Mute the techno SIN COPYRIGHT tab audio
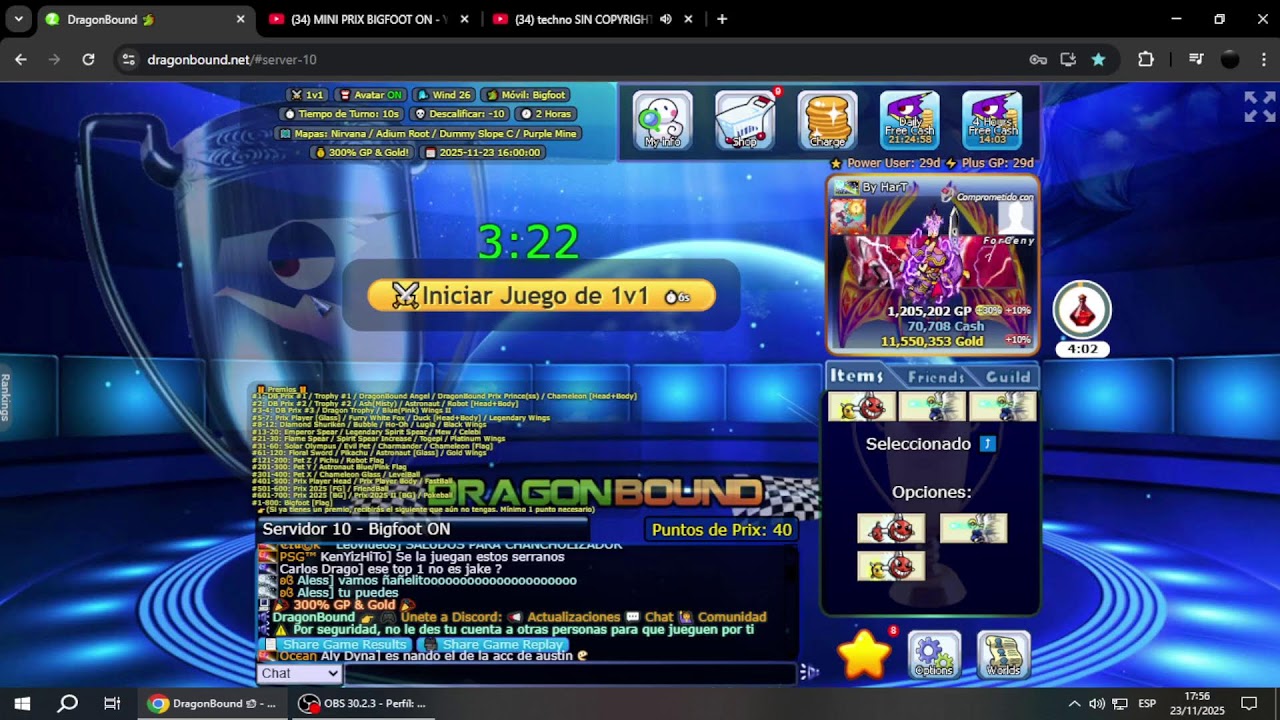1280x720 pixels. coord(666,19)
